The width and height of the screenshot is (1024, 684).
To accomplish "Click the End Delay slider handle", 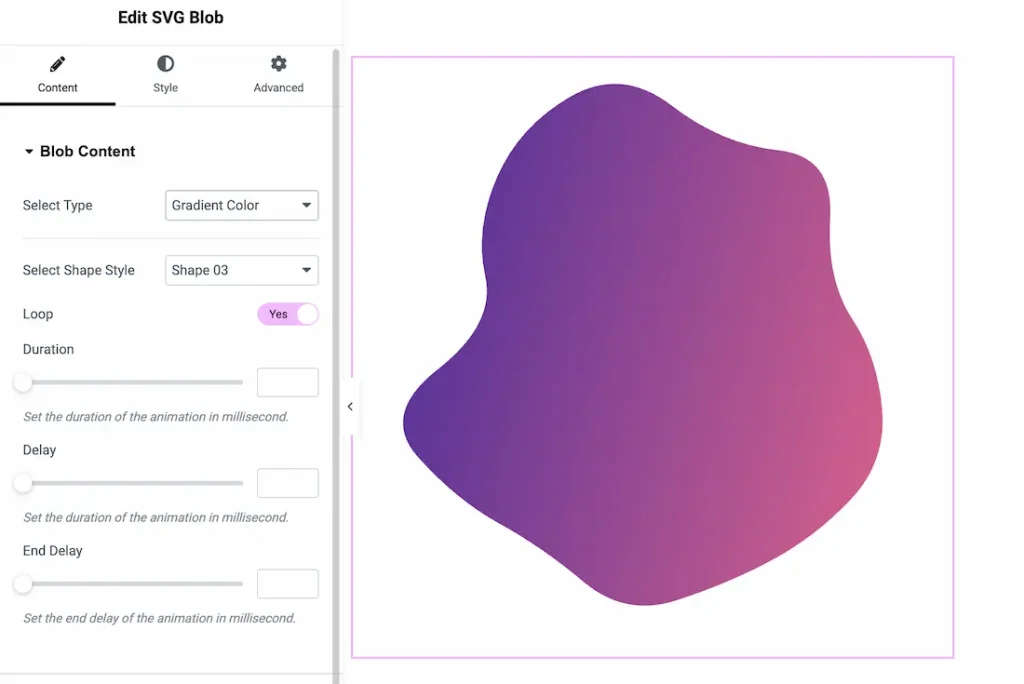I will [x=20, y=583].
